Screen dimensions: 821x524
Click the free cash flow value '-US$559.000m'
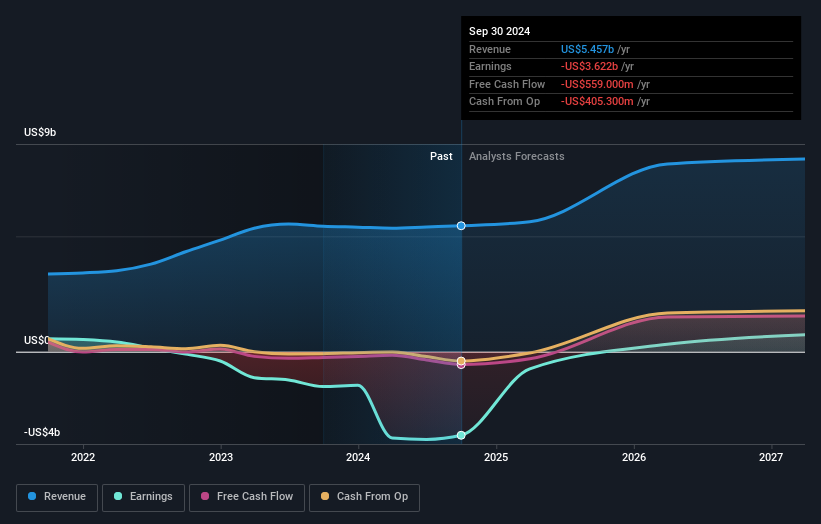point(597,84)
